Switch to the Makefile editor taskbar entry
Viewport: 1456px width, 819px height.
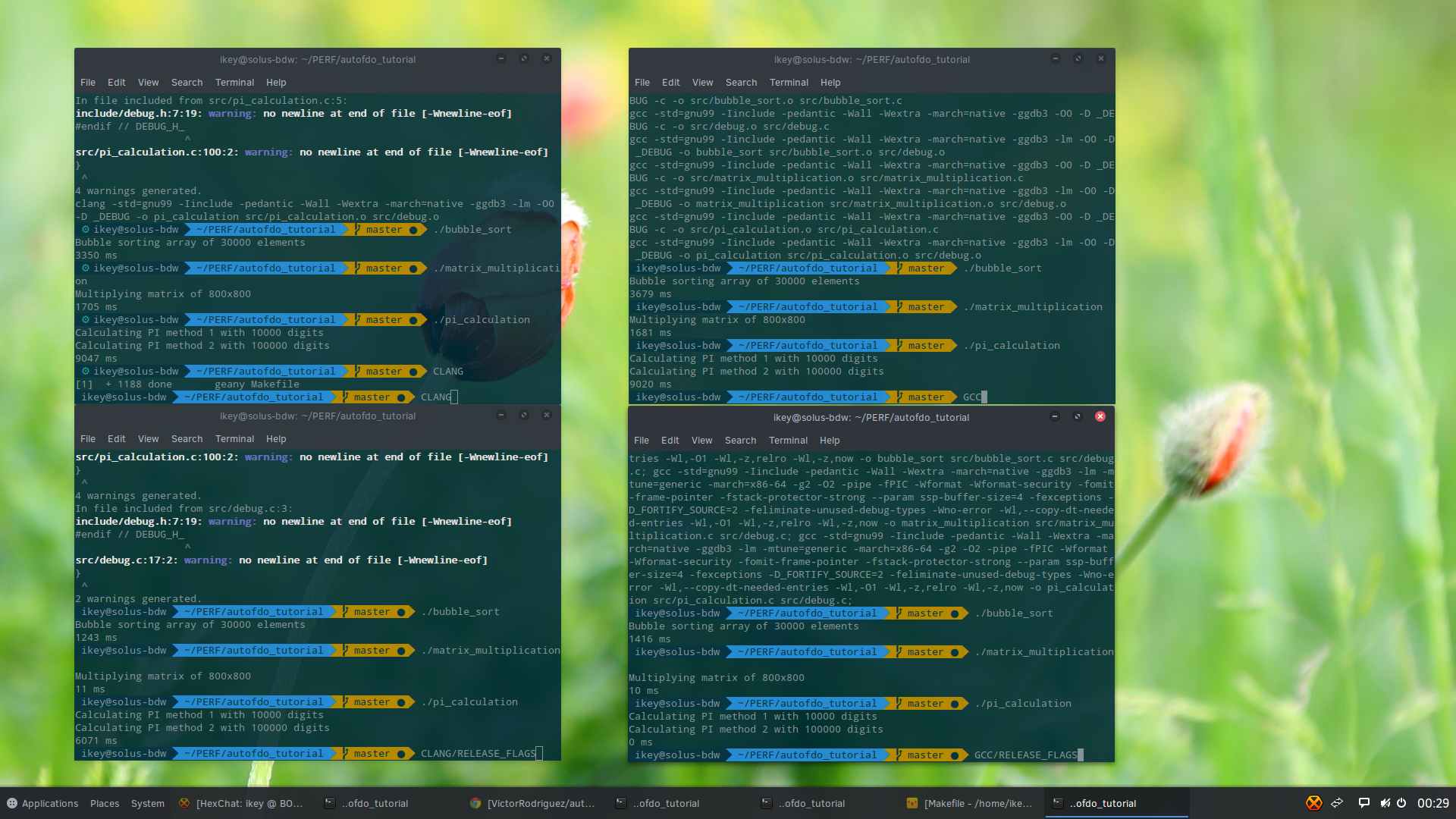(x=970, y=803)
